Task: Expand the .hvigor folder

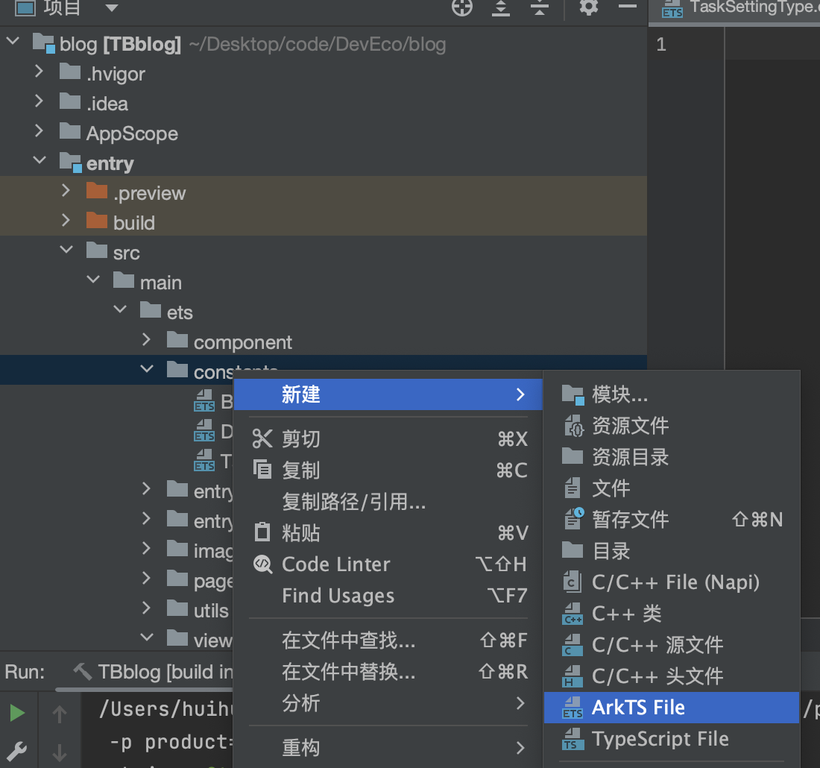Action: [x=39, y=73]
